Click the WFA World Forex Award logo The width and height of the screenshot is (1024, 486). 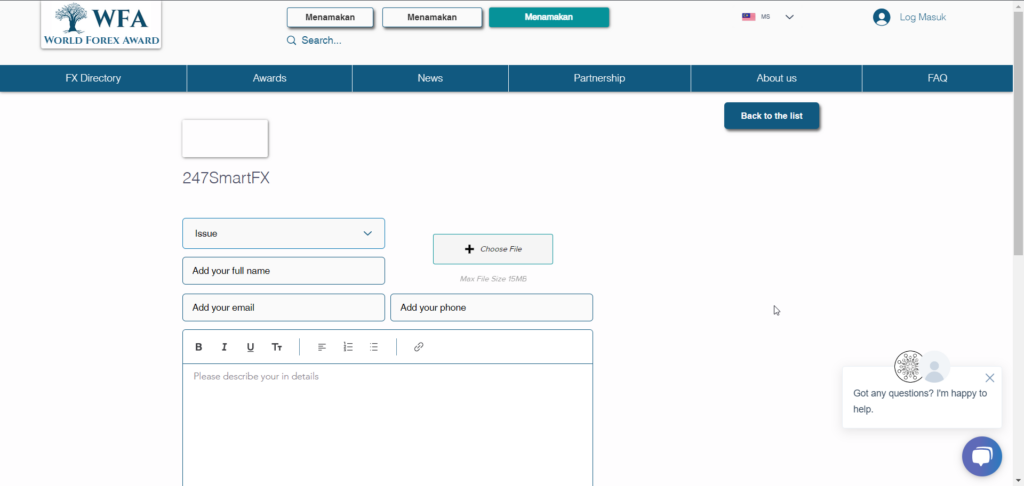click(x=101, y=25)
